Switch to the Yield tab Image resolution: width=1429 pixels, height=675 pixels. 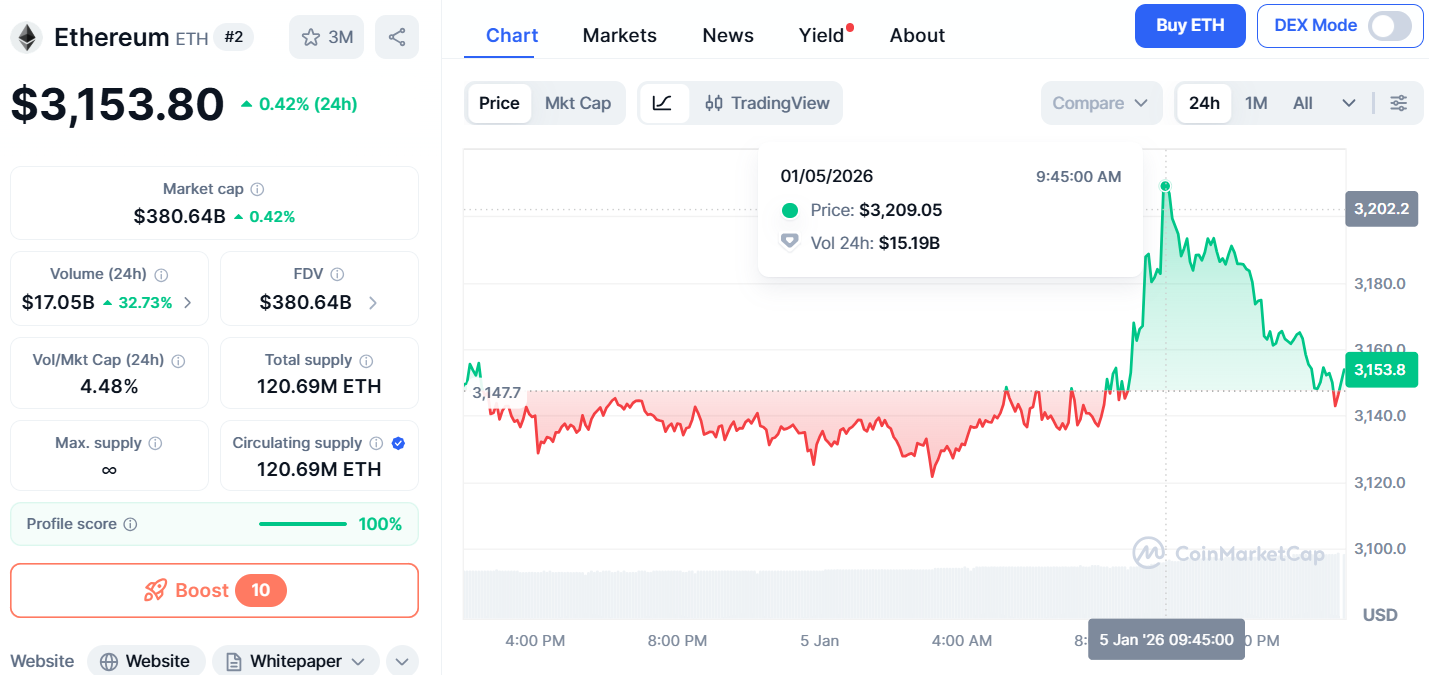pos(822,35)
